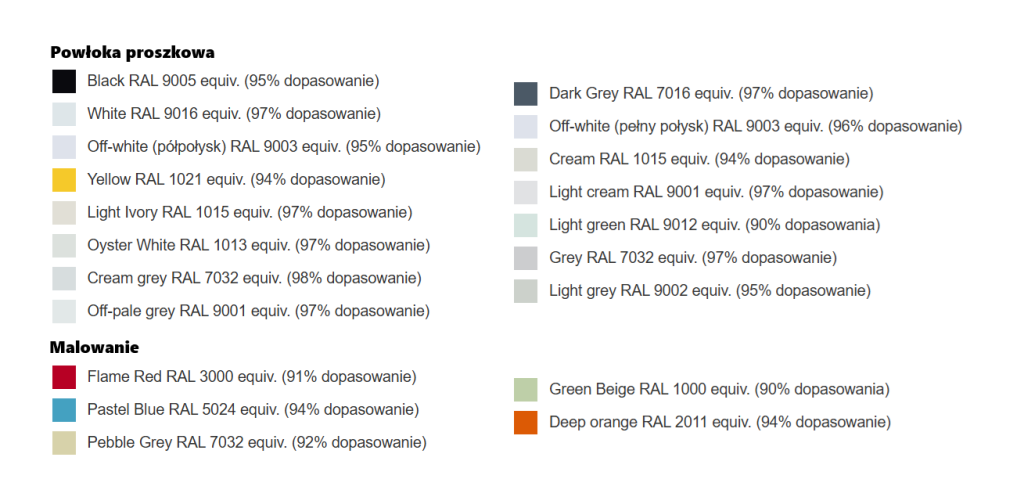The height and width of the screenshot is (497, 1024).
Task: Click the Black RAL 9005 color swatch
Action: 64,82
